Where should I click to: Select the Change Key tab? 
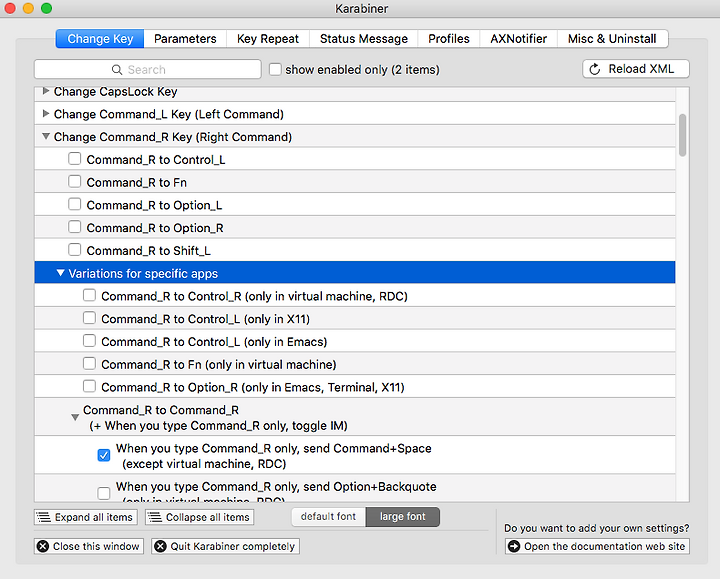(100, 39)
